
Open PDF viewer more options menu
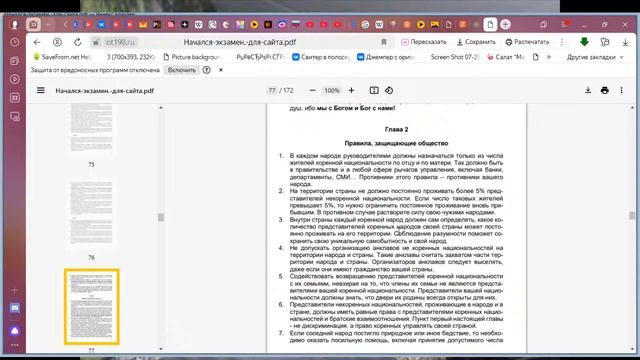621,91
